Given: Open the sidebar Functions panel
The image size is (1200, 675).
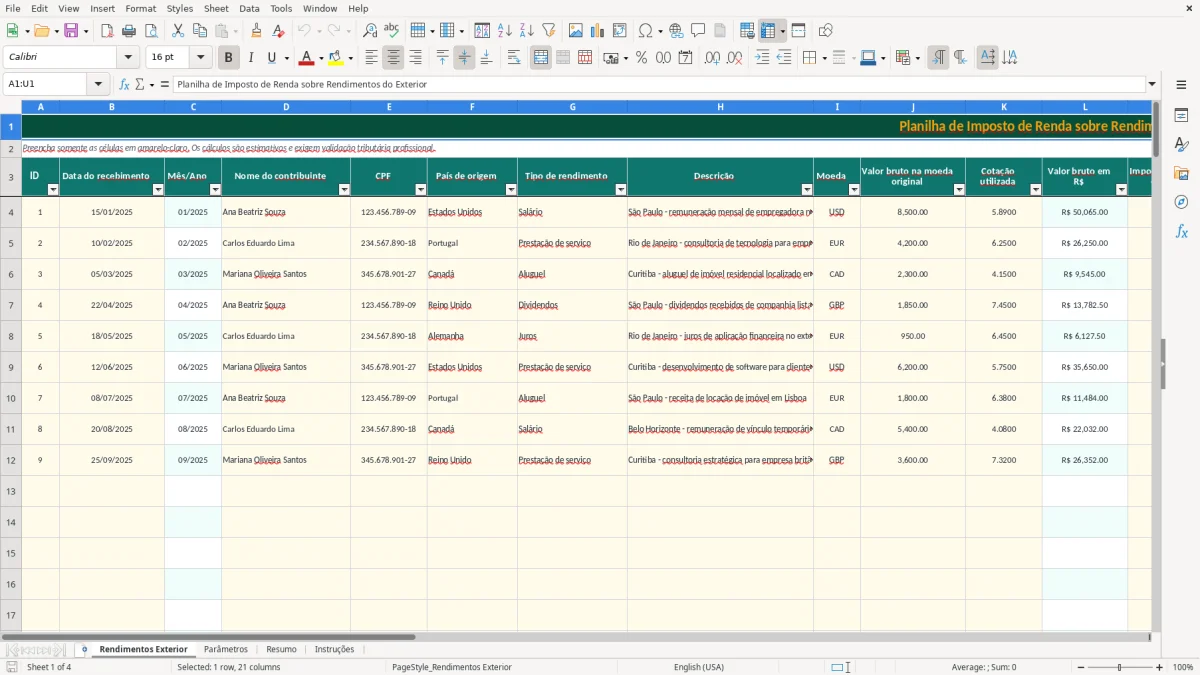Looking at the screenshot, I should 1181,231.
